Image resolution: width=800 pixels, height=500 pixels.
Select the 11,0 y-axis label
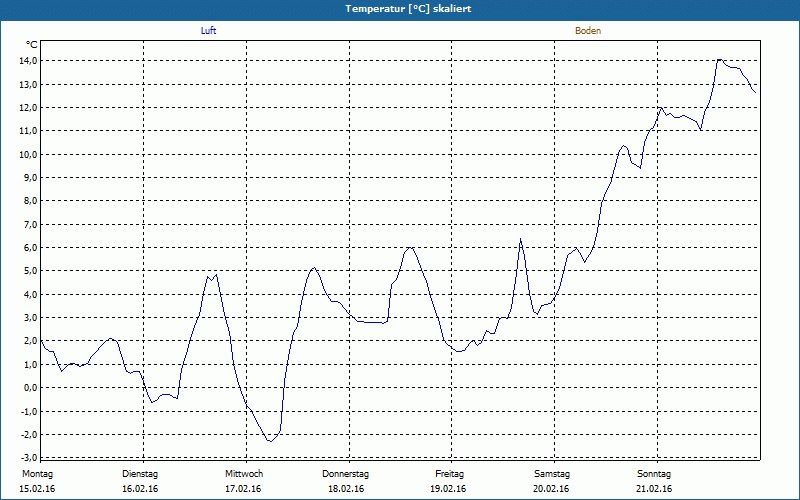coord(29,131)
